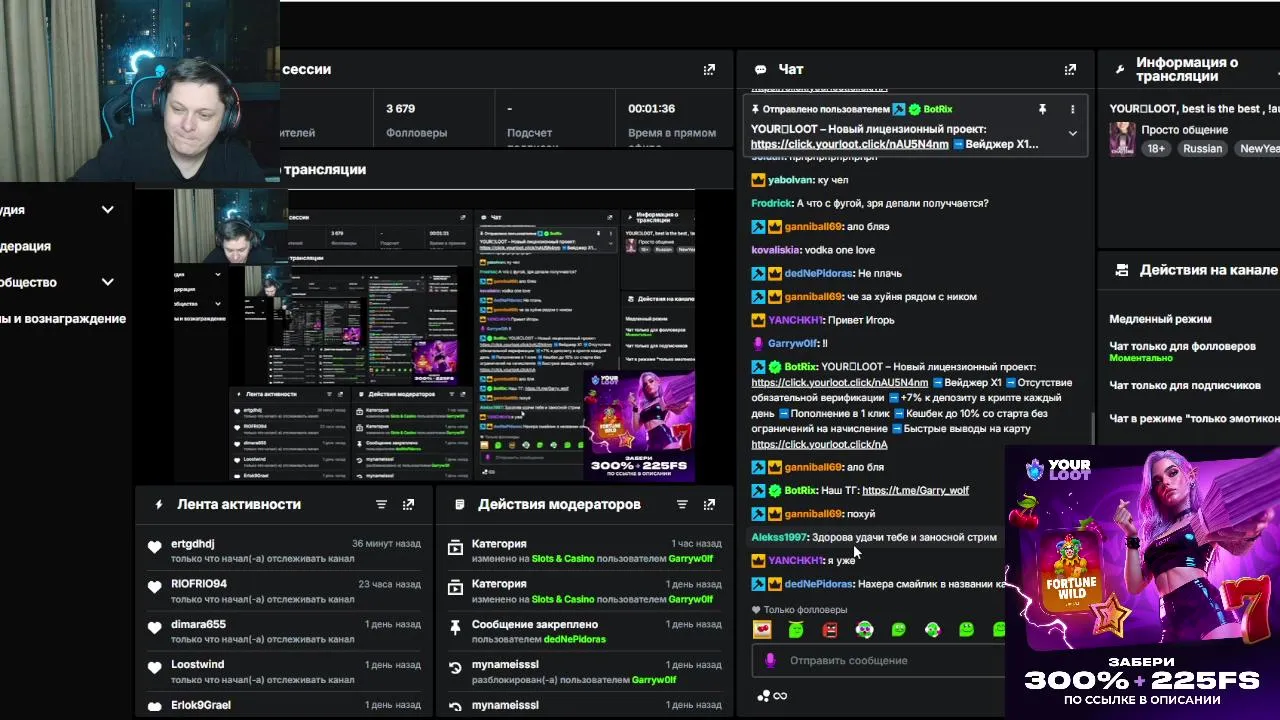Click the 00:01:36 live time value
The height and width of the screenshot is (720, 1280).
pos(651,108)
